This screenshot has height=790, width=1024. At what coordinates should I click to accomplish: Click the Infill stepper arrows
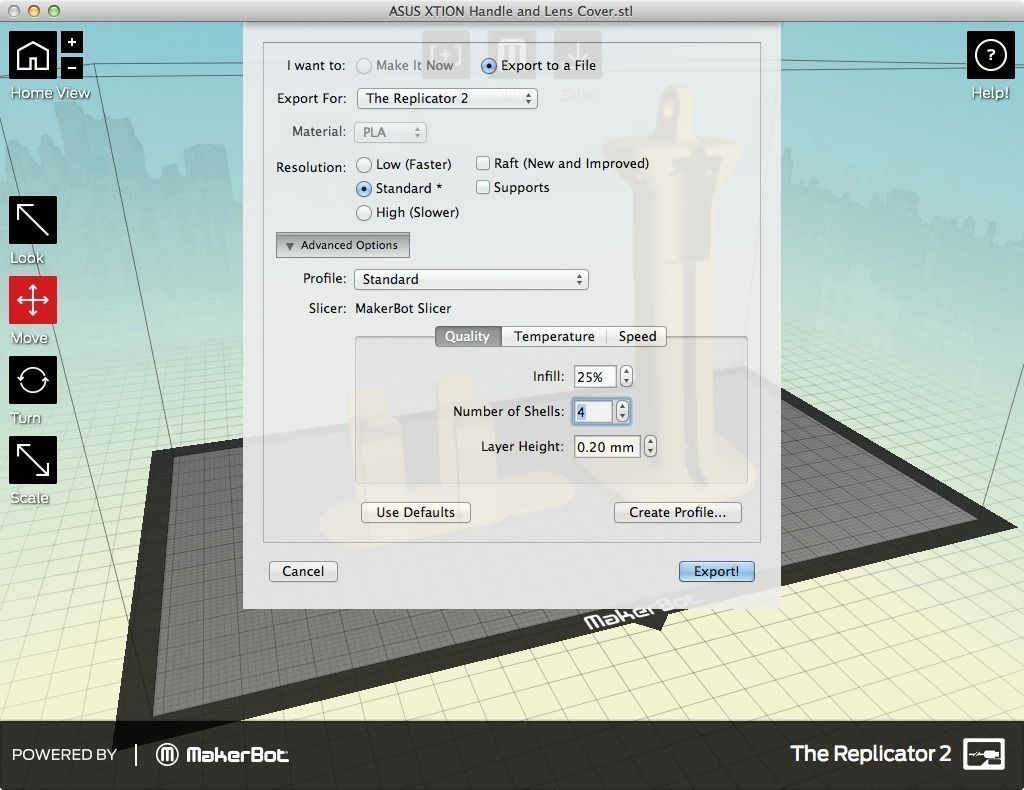(626, 376)
